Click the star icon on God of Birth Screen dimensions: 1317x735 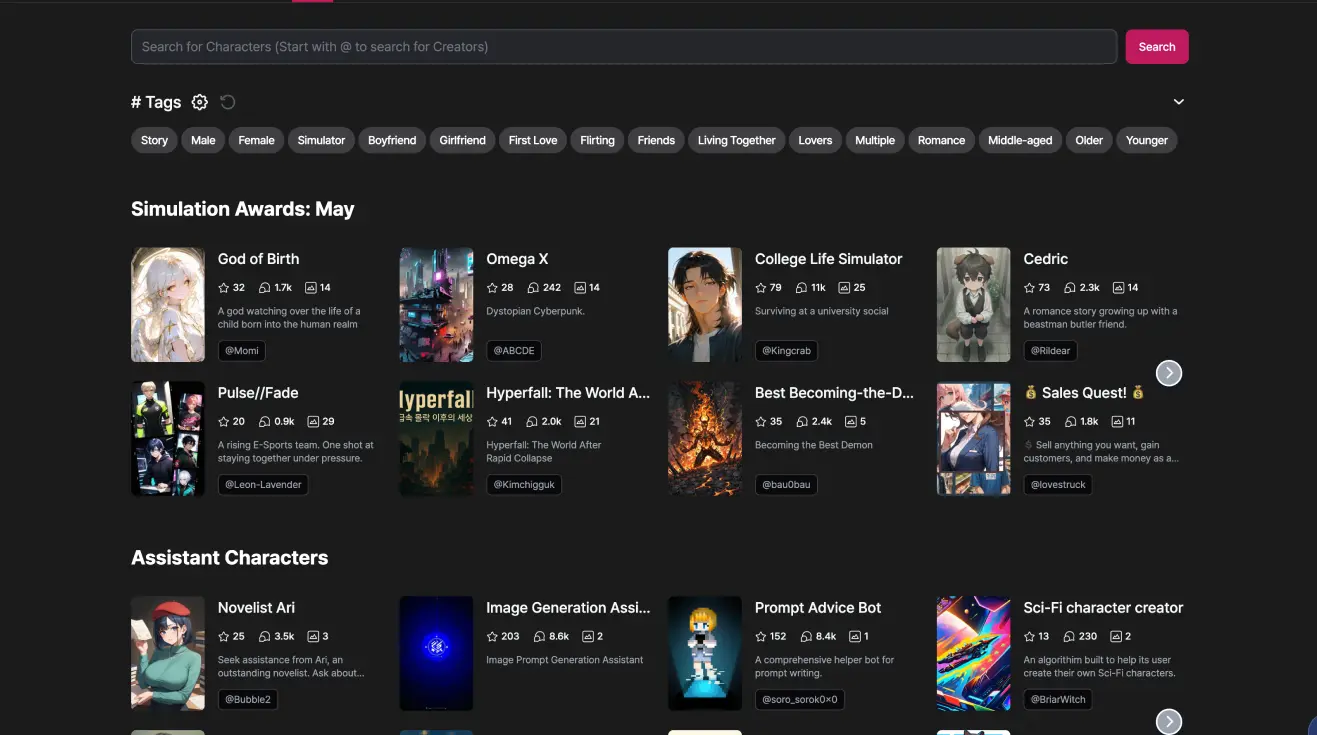[224, 288]
